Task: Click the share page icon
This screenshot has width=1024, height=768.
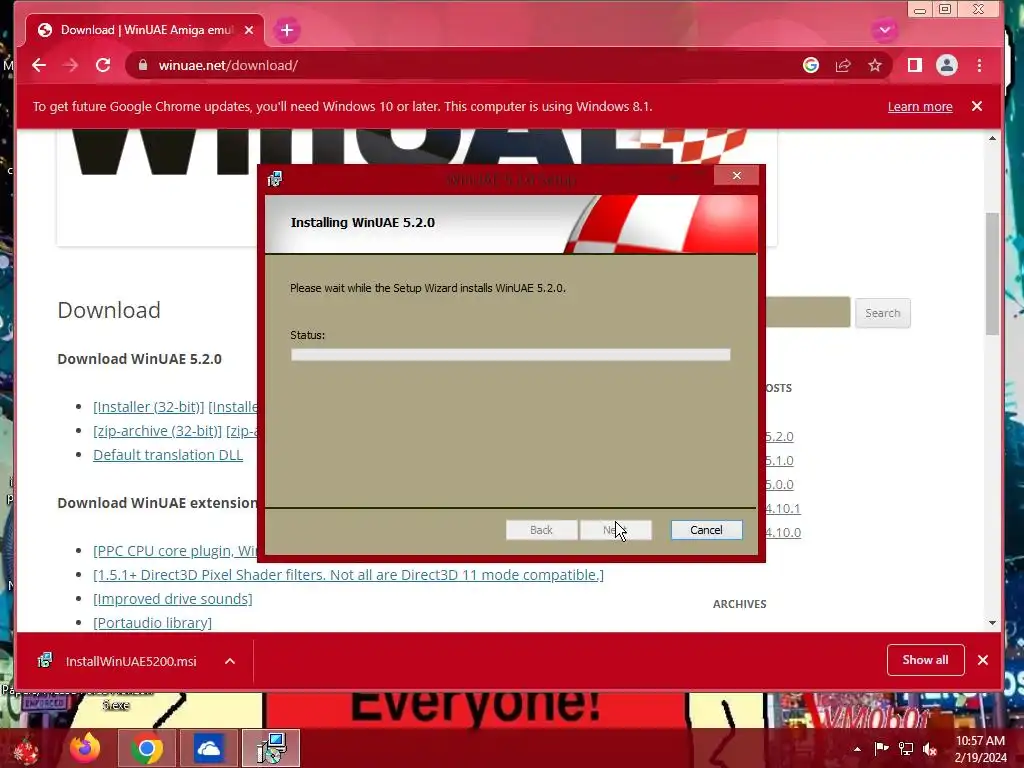Action: (843, 65)
